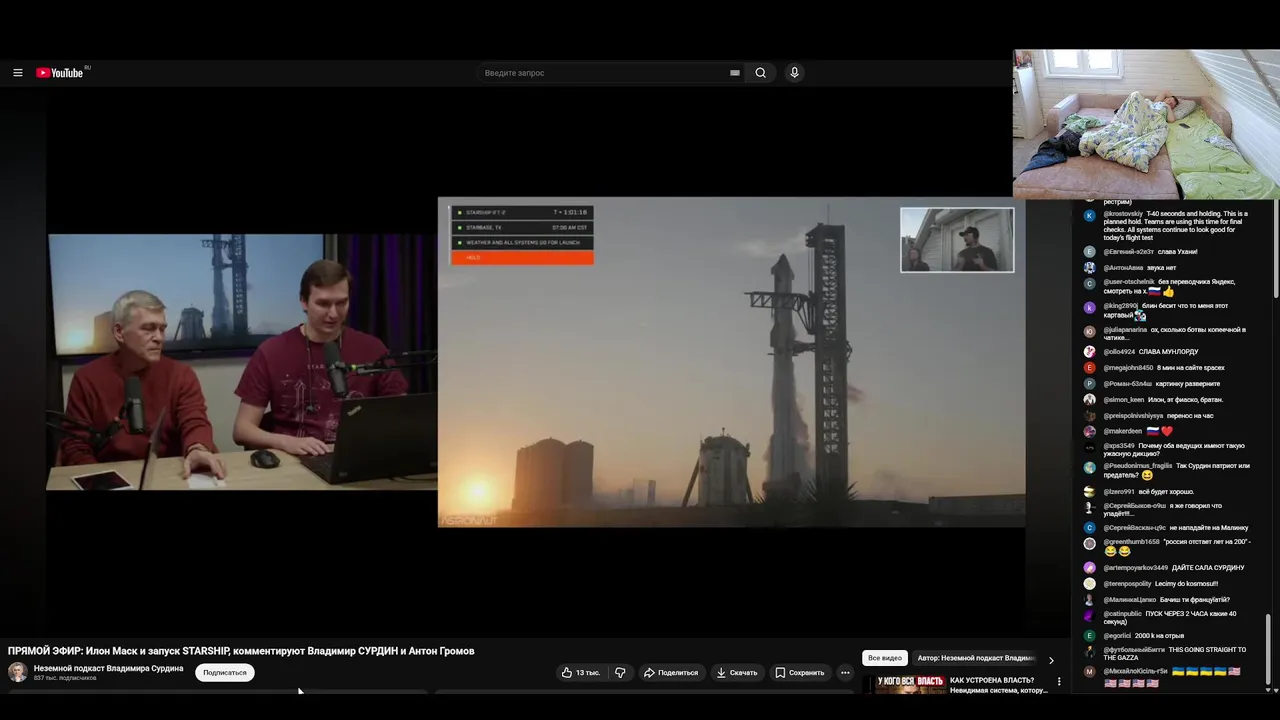Viewport: 1280px width, 720px height.
Task: Open the three-dot more actions menu
Action: (845, 673)
